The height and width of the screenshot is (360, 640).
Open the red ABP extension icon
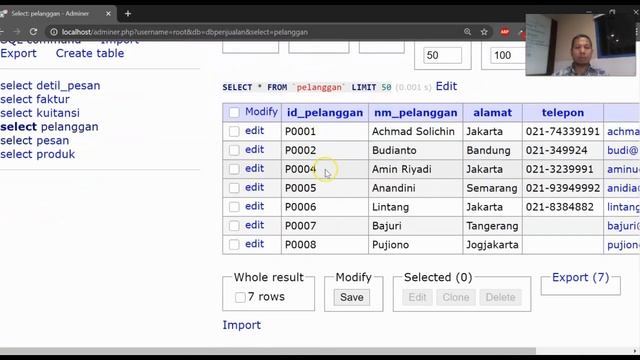tap(505, 32)
